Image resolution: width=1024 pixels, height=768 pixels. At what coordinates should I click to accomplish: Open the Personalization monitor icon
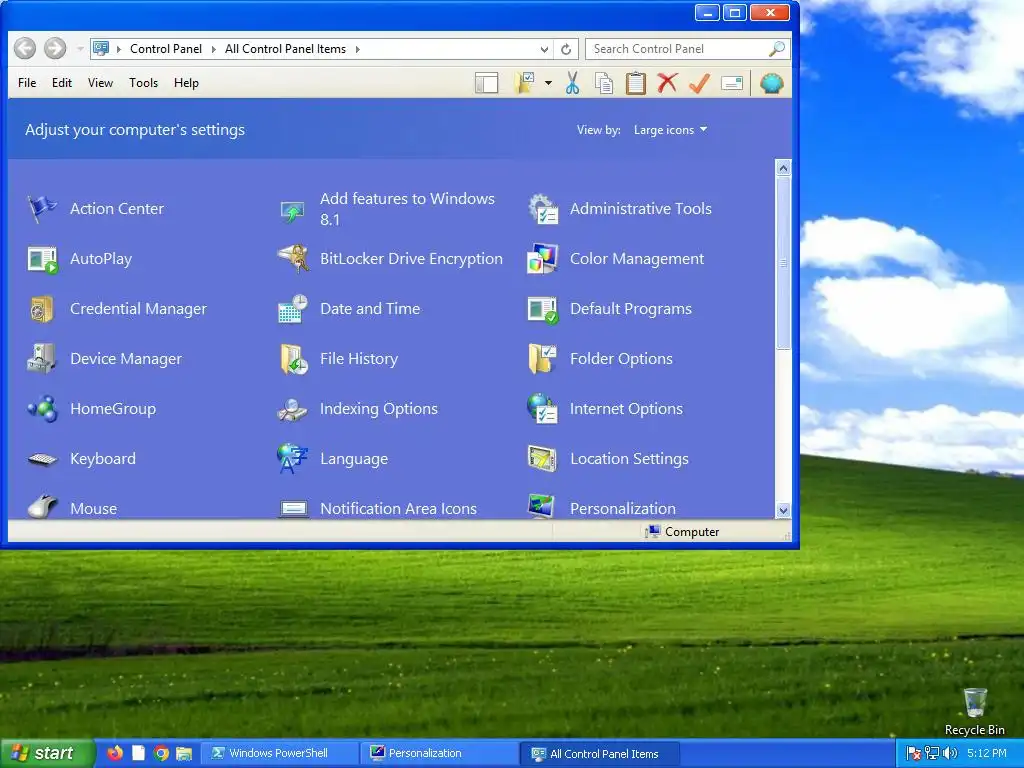542,507
